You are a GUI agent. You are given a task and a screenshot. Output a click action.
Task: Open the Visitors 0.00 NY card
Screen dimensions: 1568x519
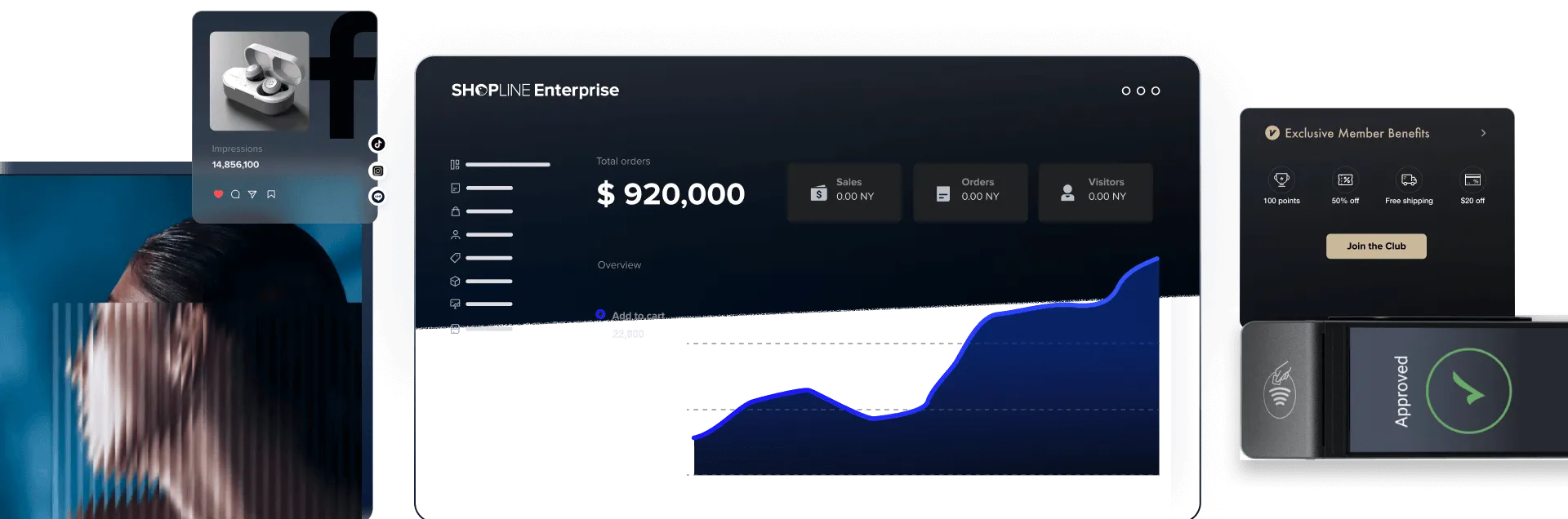coord(1095,193)
